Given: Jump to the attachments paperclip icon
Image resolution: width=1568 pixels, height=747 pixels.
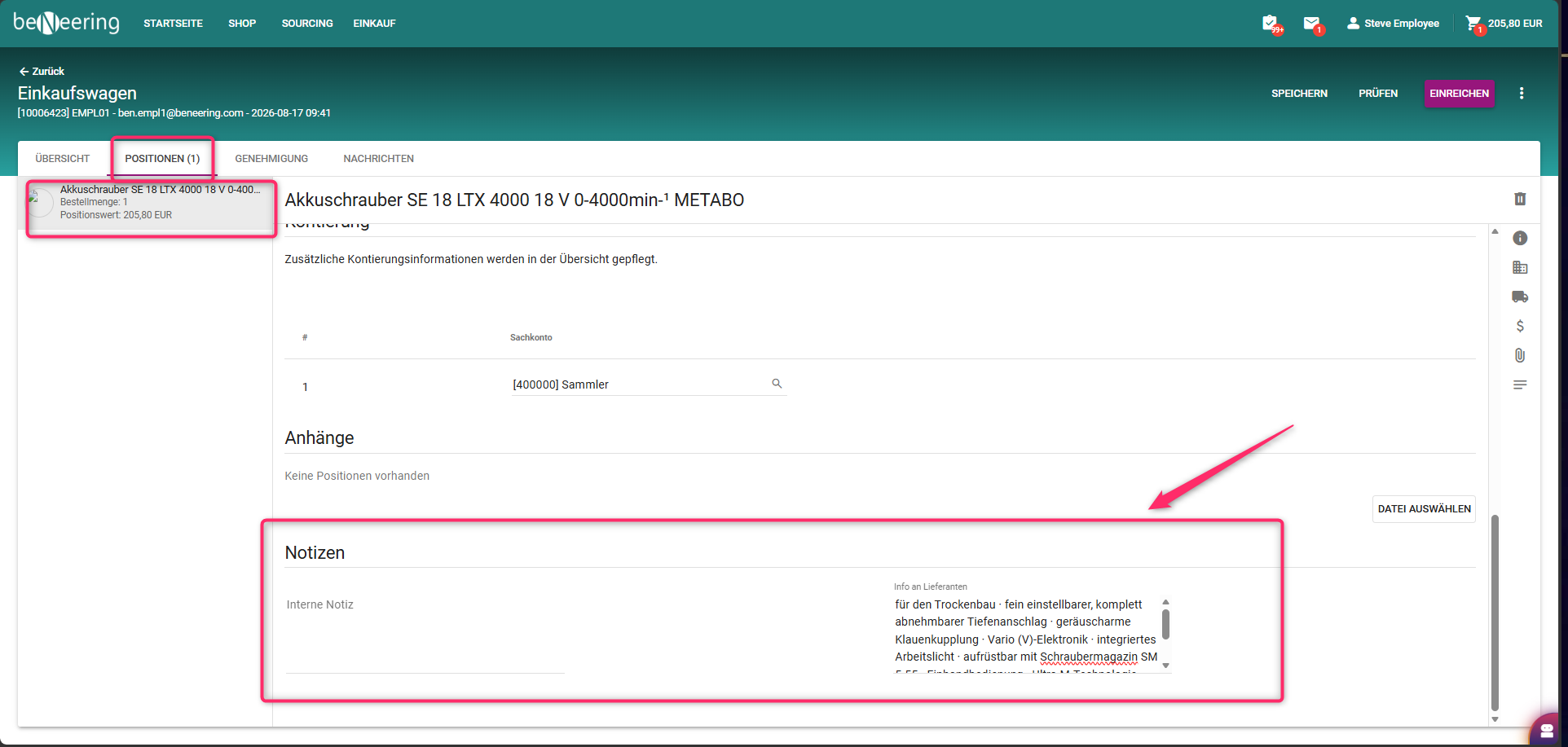Looking at the screenshot, I should 1520,355.
